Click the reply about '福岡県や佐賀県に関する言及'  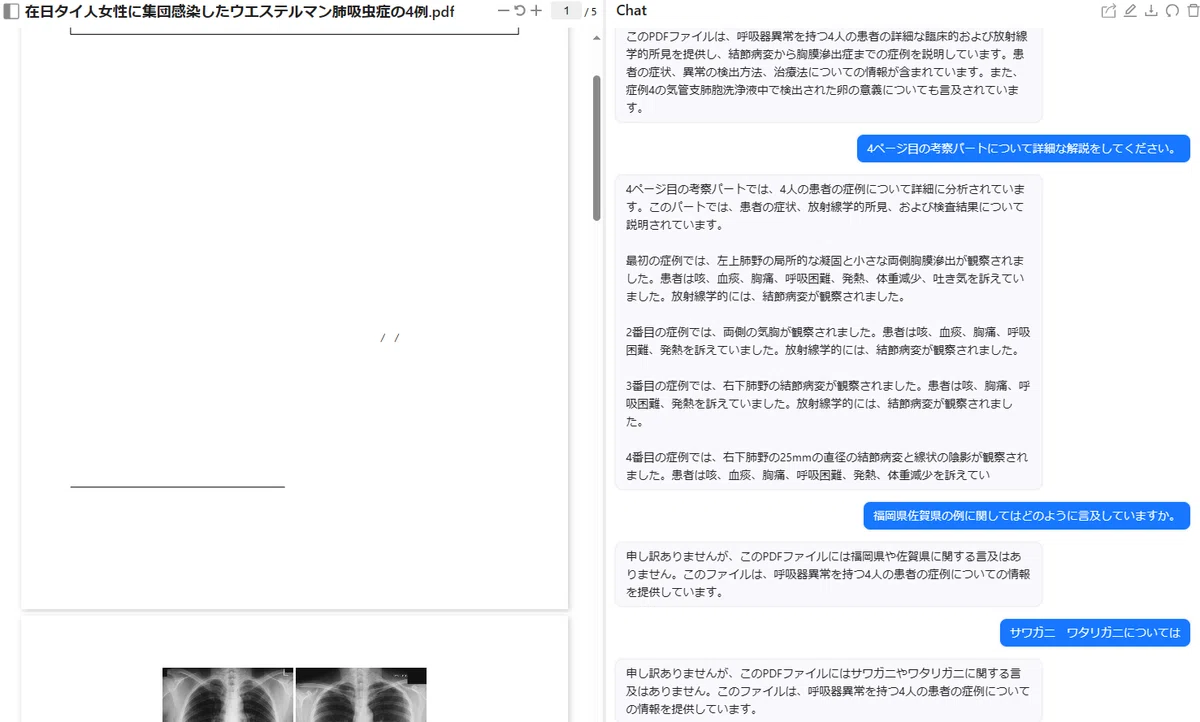coord(828,574)
